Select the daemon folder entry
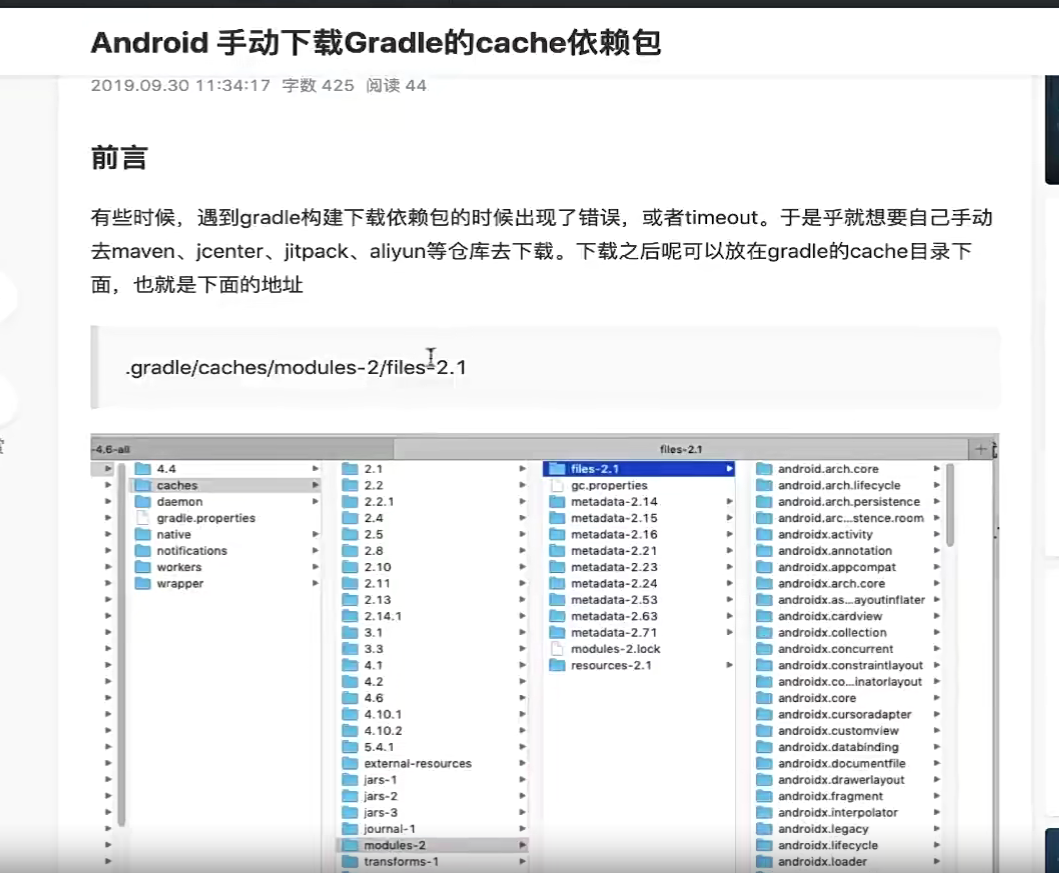 [x=179, y=502]
